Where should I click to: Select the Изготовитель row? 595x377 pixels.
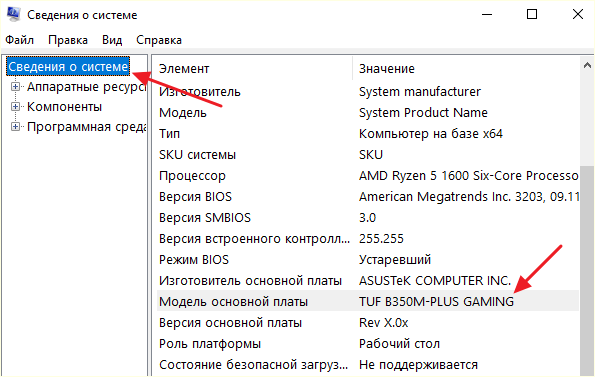[x=368, y=91]
